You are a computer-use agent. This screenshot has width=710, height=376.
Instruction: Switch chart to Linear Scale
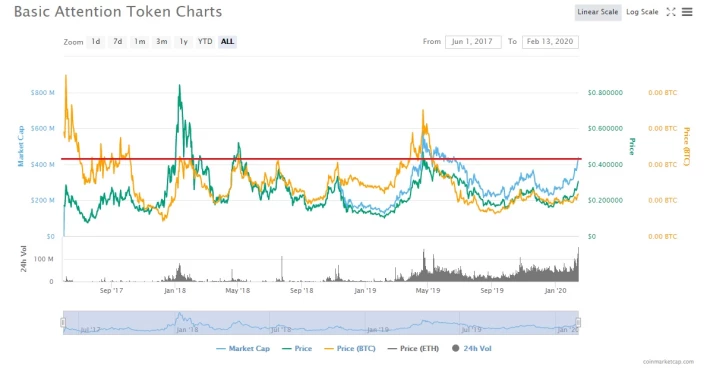(598, 12)
